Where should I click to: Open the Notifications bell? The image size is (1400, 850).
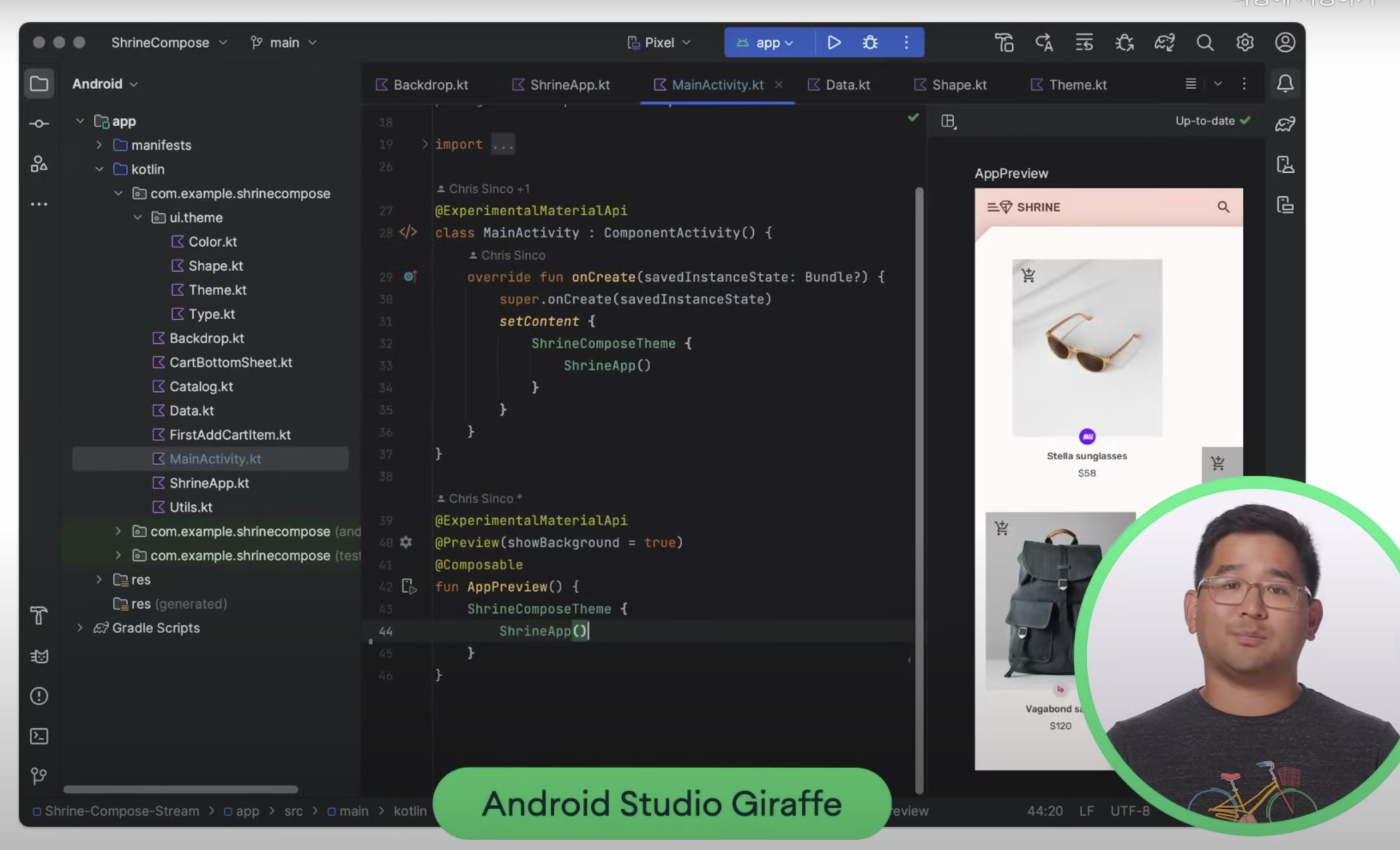pos(1285,84)
